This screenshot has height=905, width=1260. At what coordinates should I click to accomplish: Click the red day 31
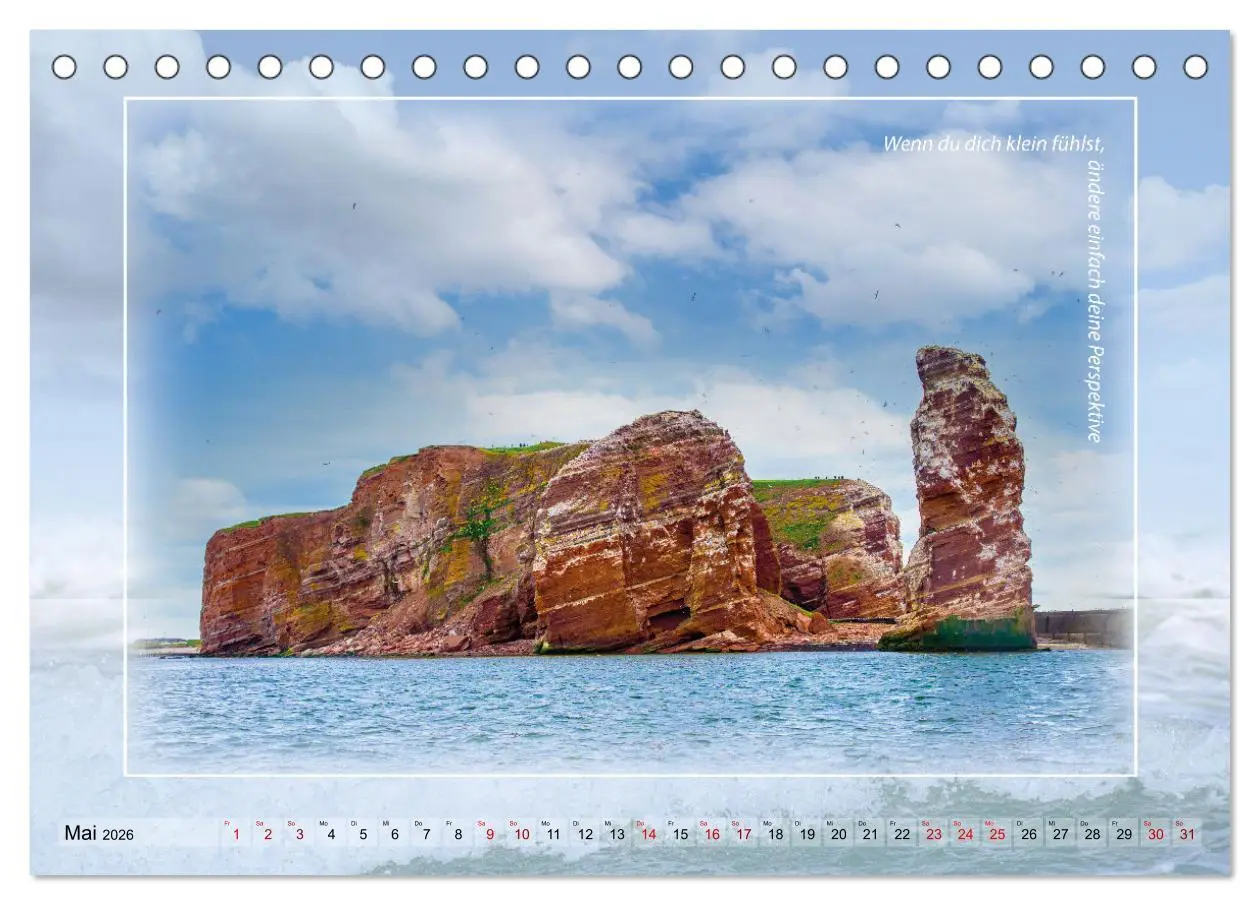click(1187, 833)
